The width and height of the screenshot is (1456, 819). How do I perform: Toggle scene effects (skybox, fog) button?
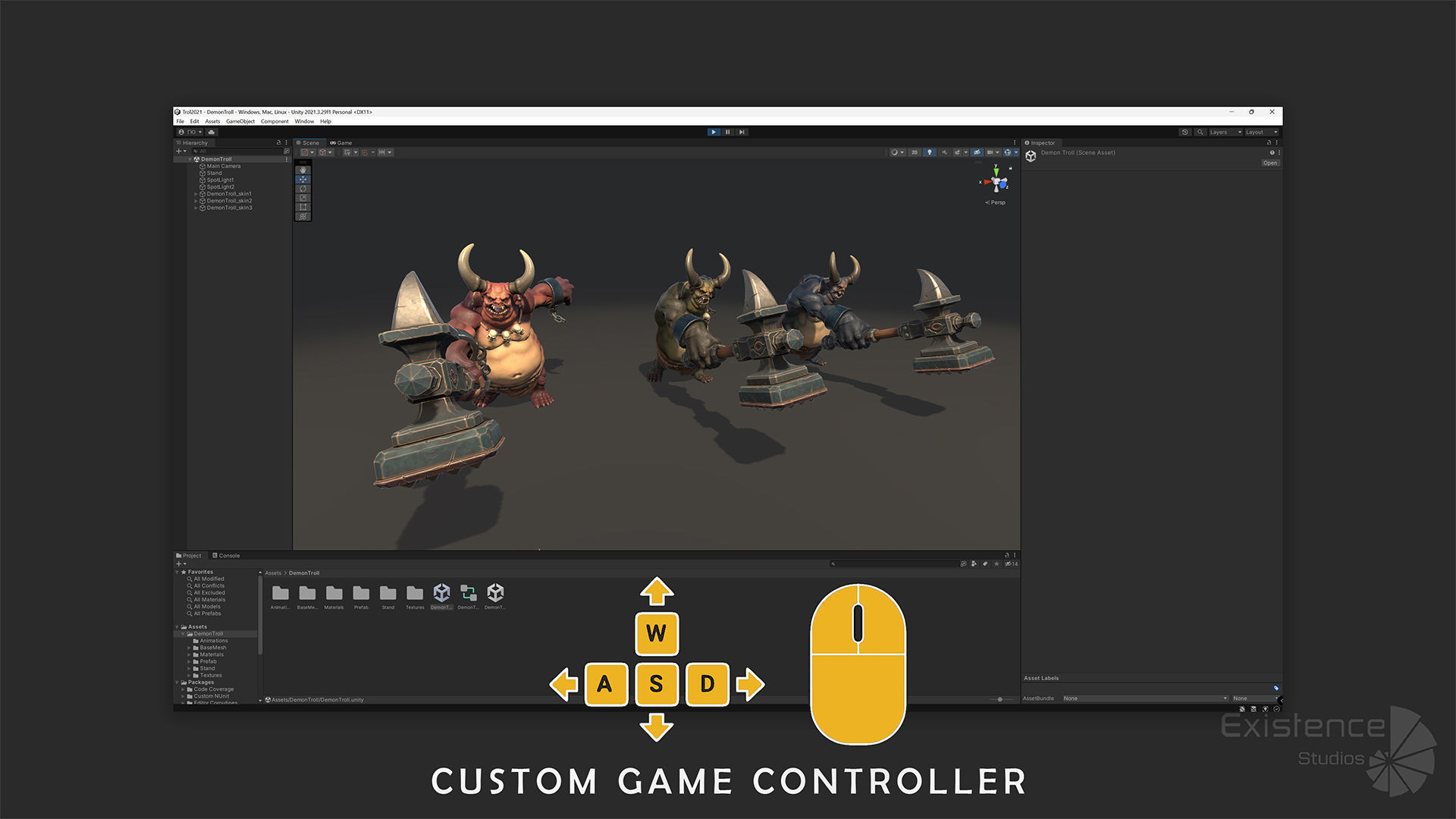click(x=959, y=152)
